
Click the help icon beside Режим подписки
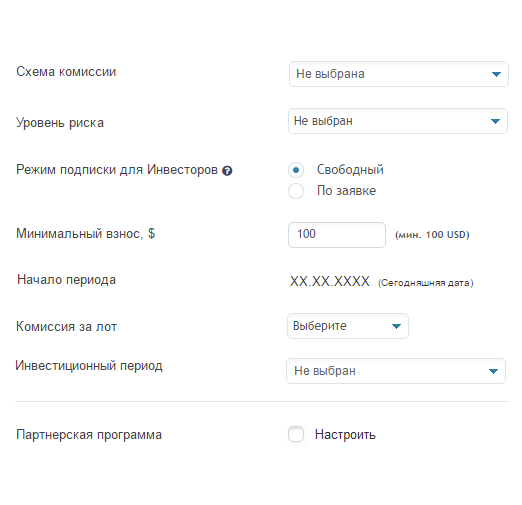pyautogui.click(x=227, y=171)
